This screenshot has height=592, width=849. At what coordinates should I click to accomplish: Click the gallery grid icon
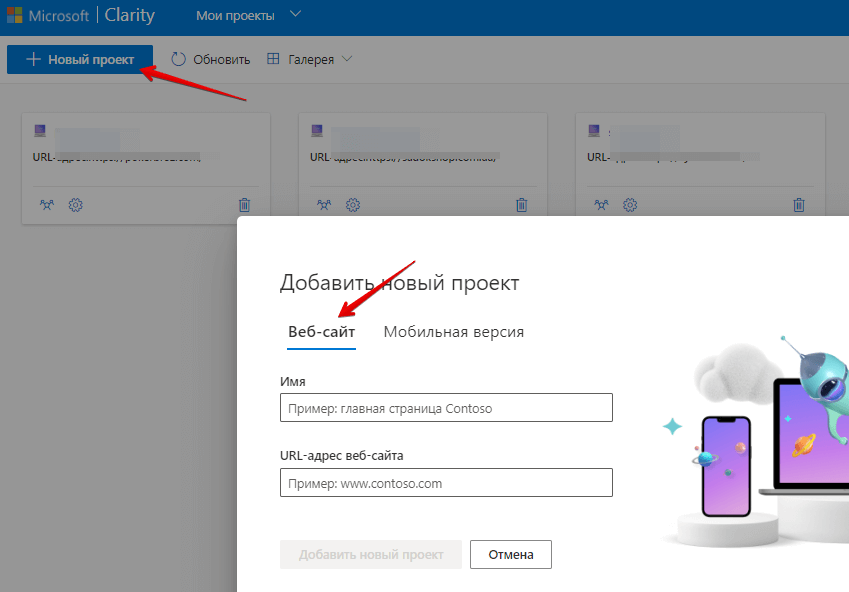coord(273,58)
